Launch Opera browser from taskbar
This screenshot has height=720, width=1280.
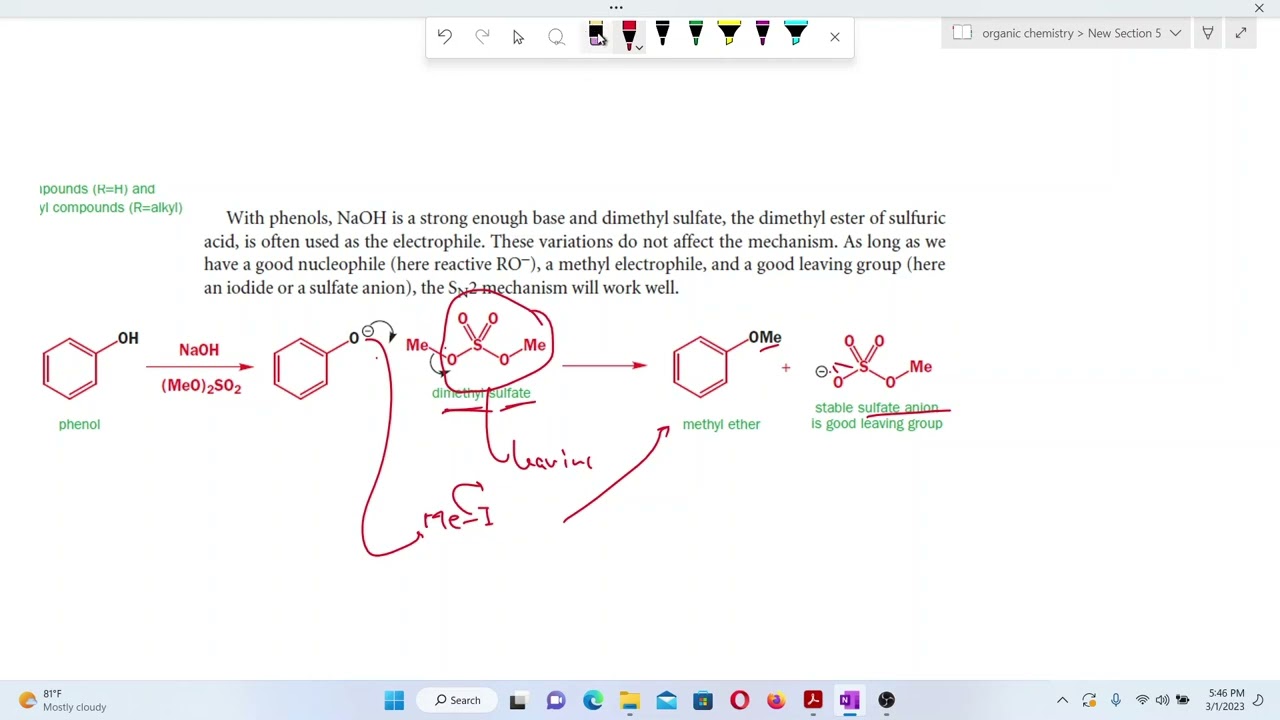(x=739, y=700)
